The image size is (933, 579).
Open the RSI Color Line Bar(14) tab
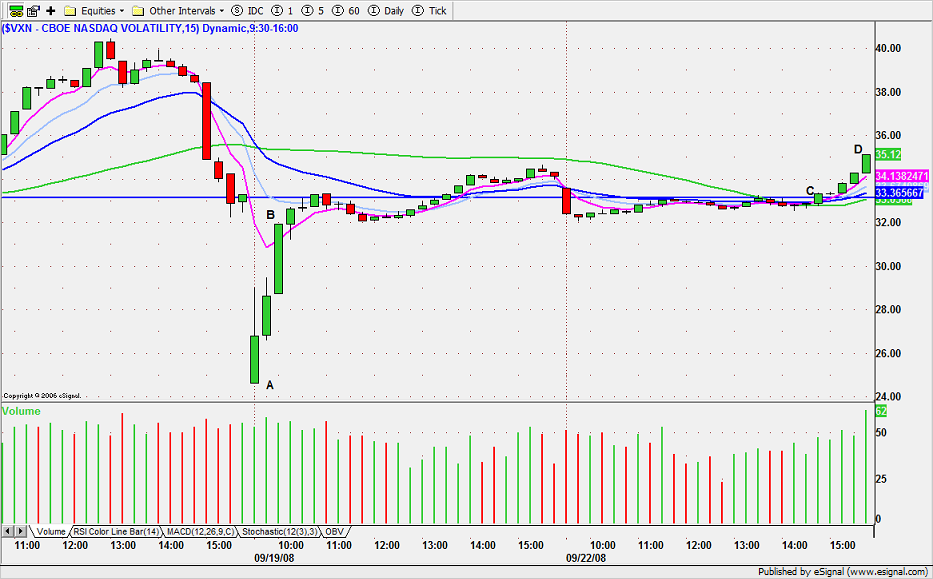pyautogui.click(x=117, y=531)
